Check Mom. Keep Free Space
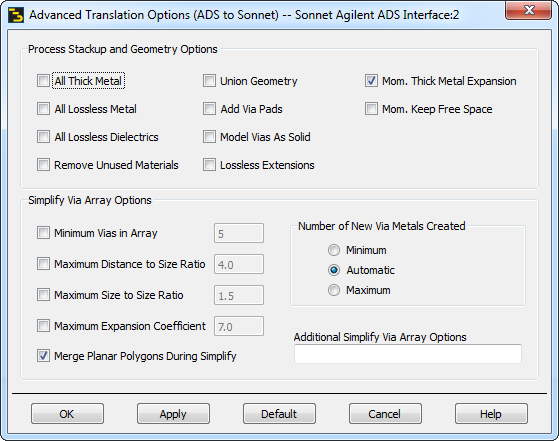This screenshot has width=559, height=441. tap(371, 109)
